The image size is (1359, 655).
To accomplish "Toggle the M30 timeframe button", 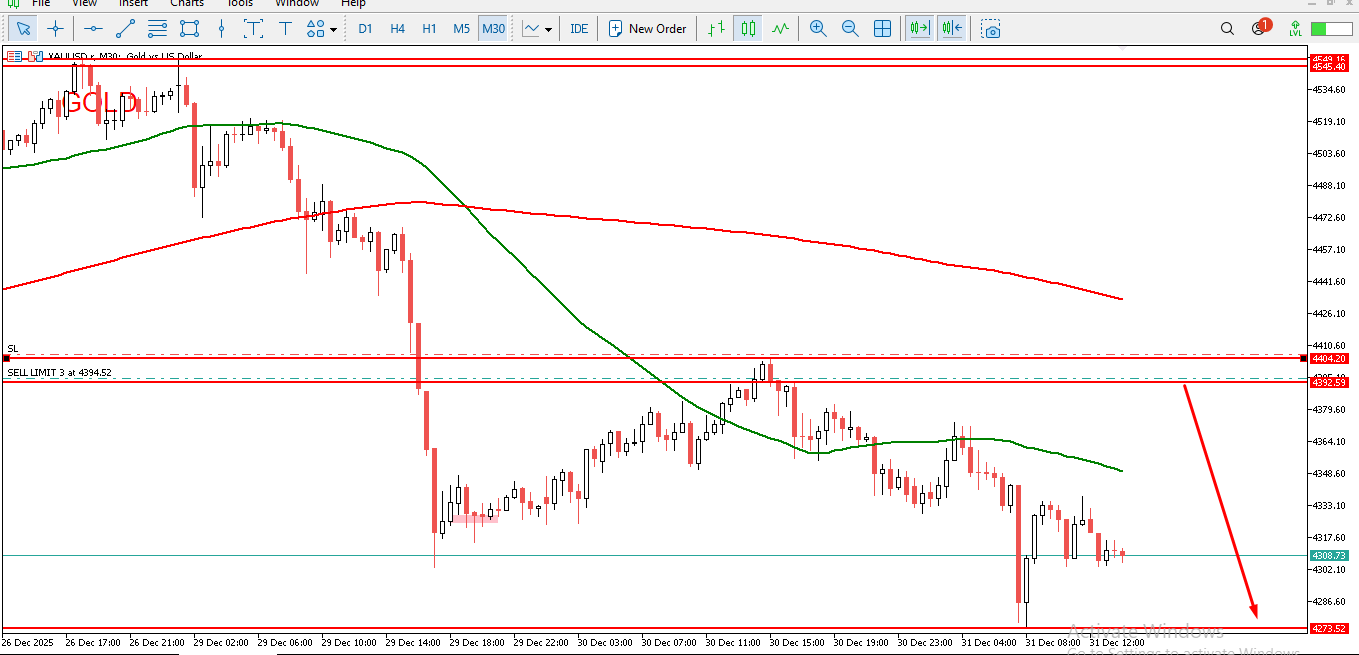I will pos(494,29).
